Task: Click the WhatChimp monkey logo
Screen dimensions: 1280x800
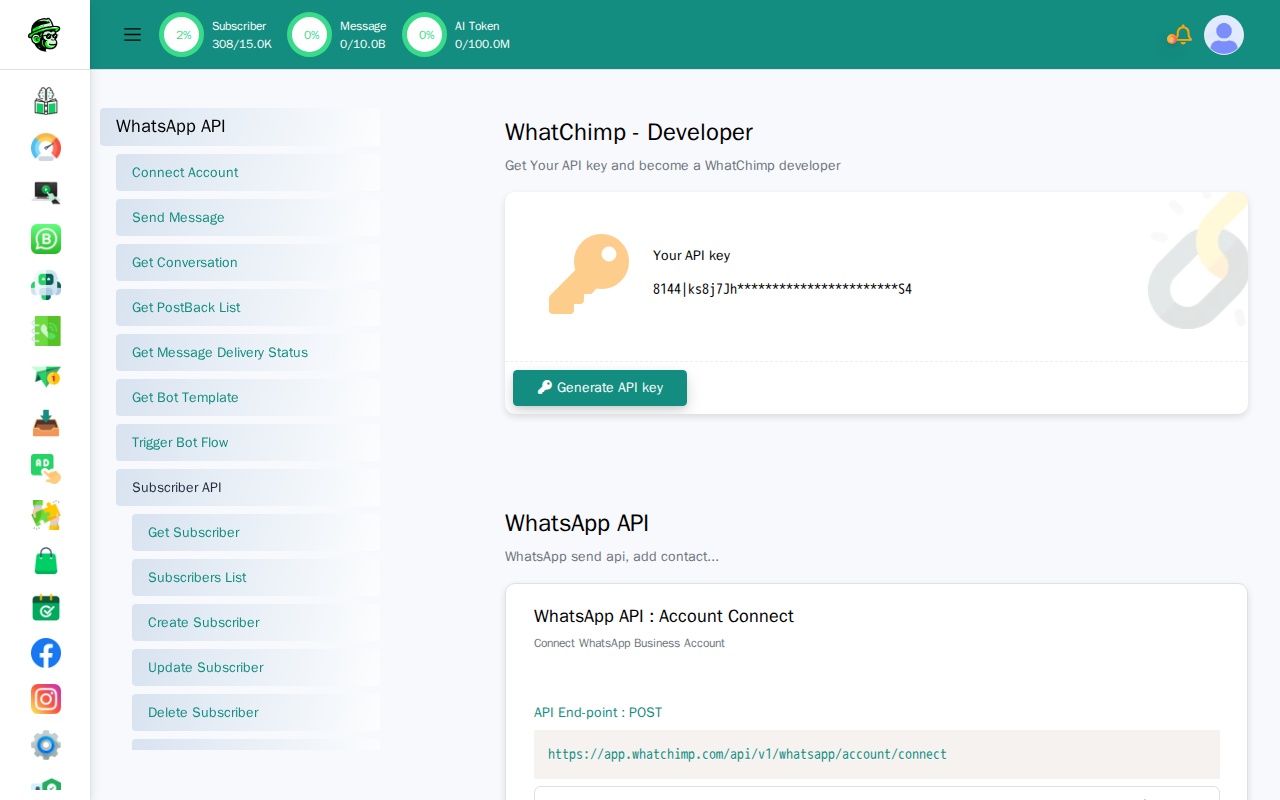Action: (x=44, y=34)
